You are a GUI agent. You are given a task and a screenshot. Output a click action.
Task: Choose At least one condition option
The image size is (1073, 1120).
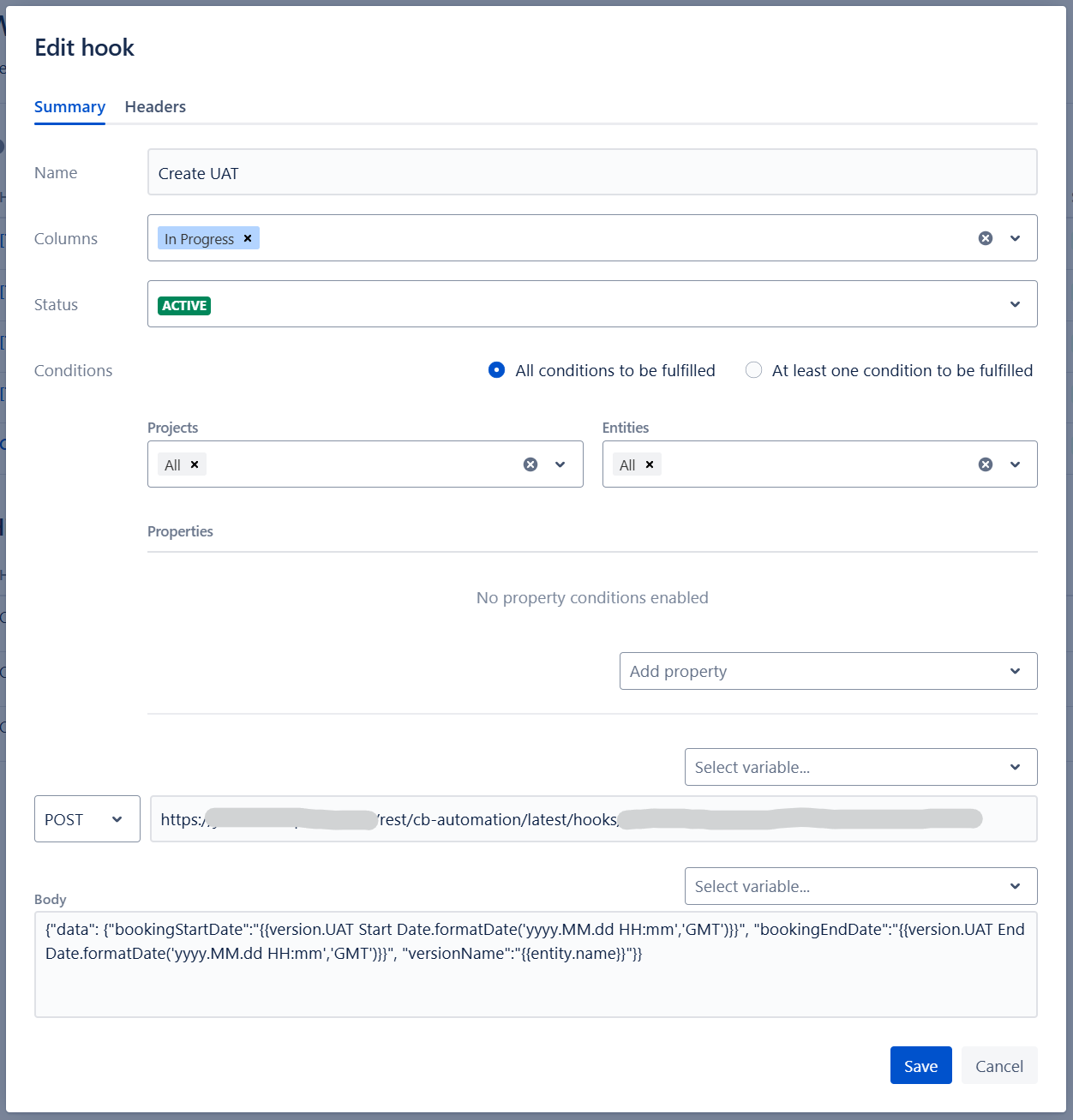pyautogui.click(x=753, y=370)
